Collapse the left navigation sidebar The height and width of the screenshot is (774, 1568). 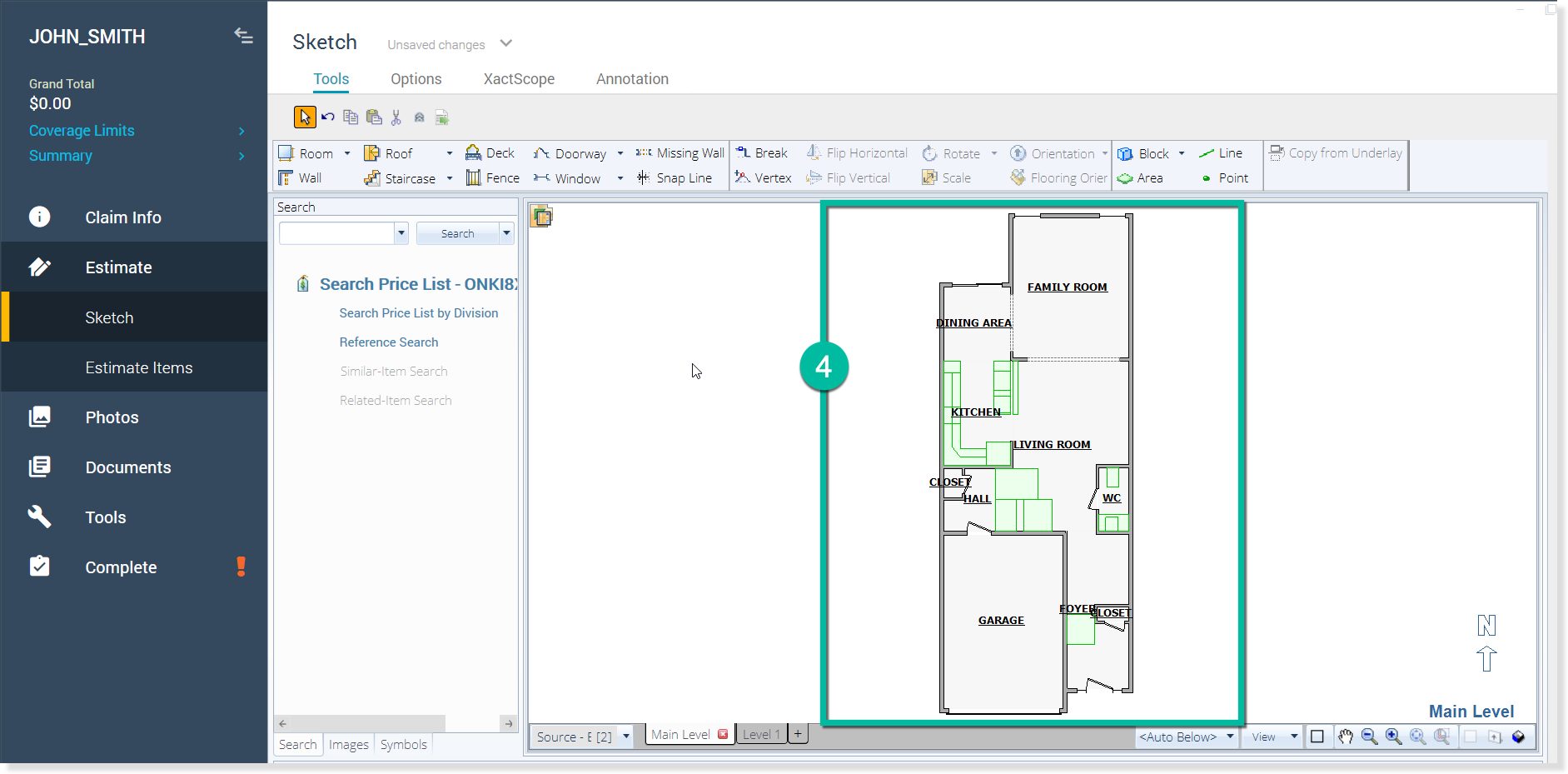pos(243,36)
